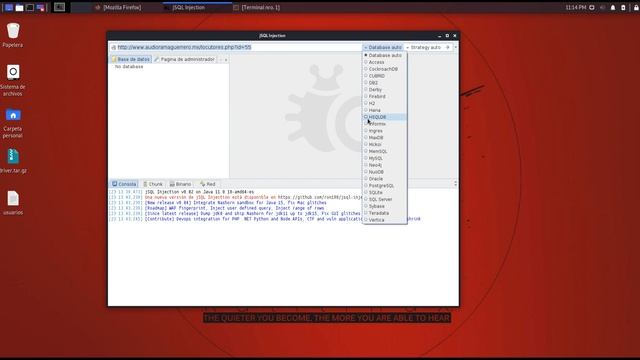Open Sistema de archivos desktop icon
Viewport: 640px width, 360px height.
click(x=13, y=73)
